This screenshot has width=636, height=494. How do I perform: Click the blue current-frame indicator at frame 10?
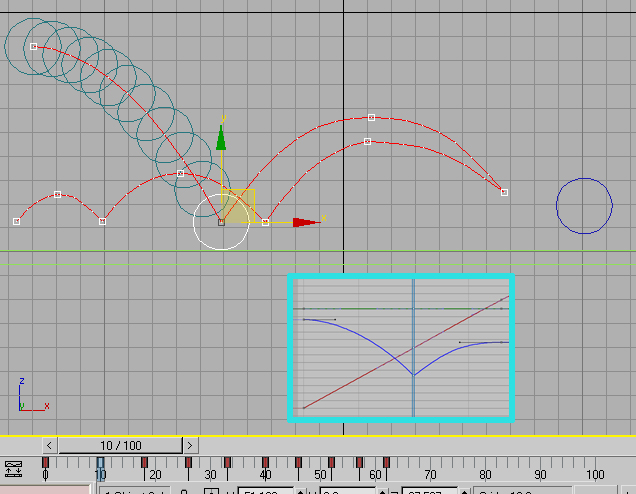pyautogui.click(x=100, y=469)
